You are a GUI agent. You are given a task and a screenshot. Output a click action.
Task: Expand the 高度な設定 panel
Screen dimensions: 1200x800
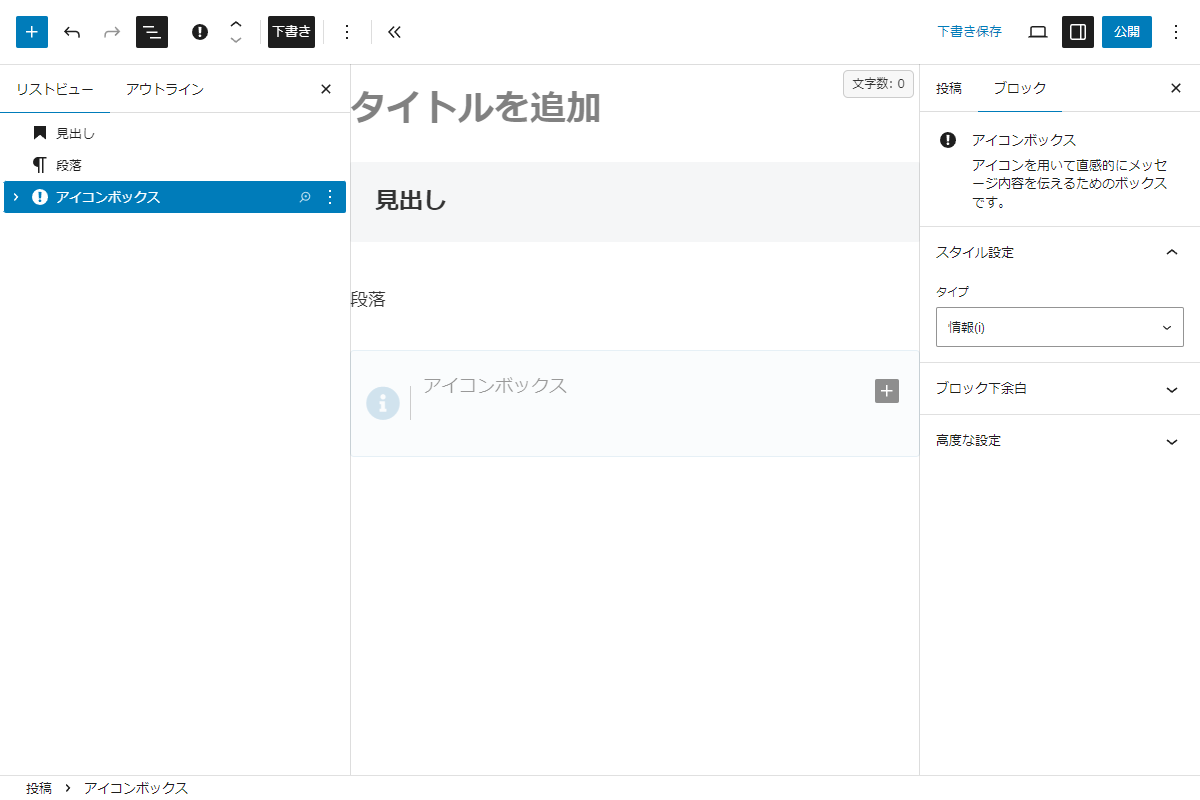(x=1059, y=441)
